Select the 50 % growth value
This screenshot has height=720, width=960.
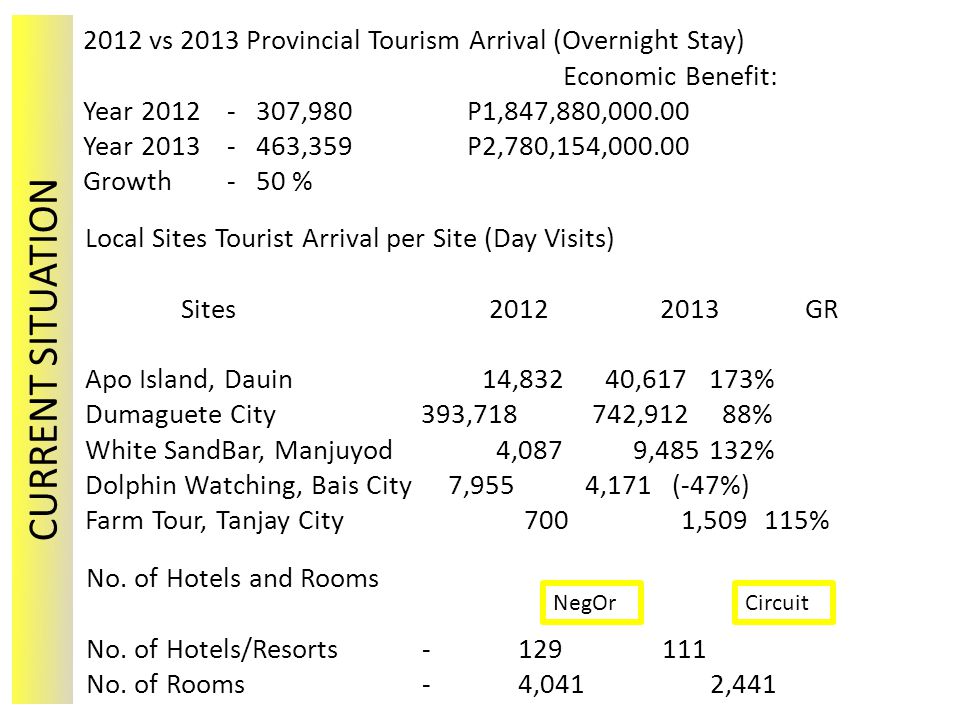(x=284, y=181)
